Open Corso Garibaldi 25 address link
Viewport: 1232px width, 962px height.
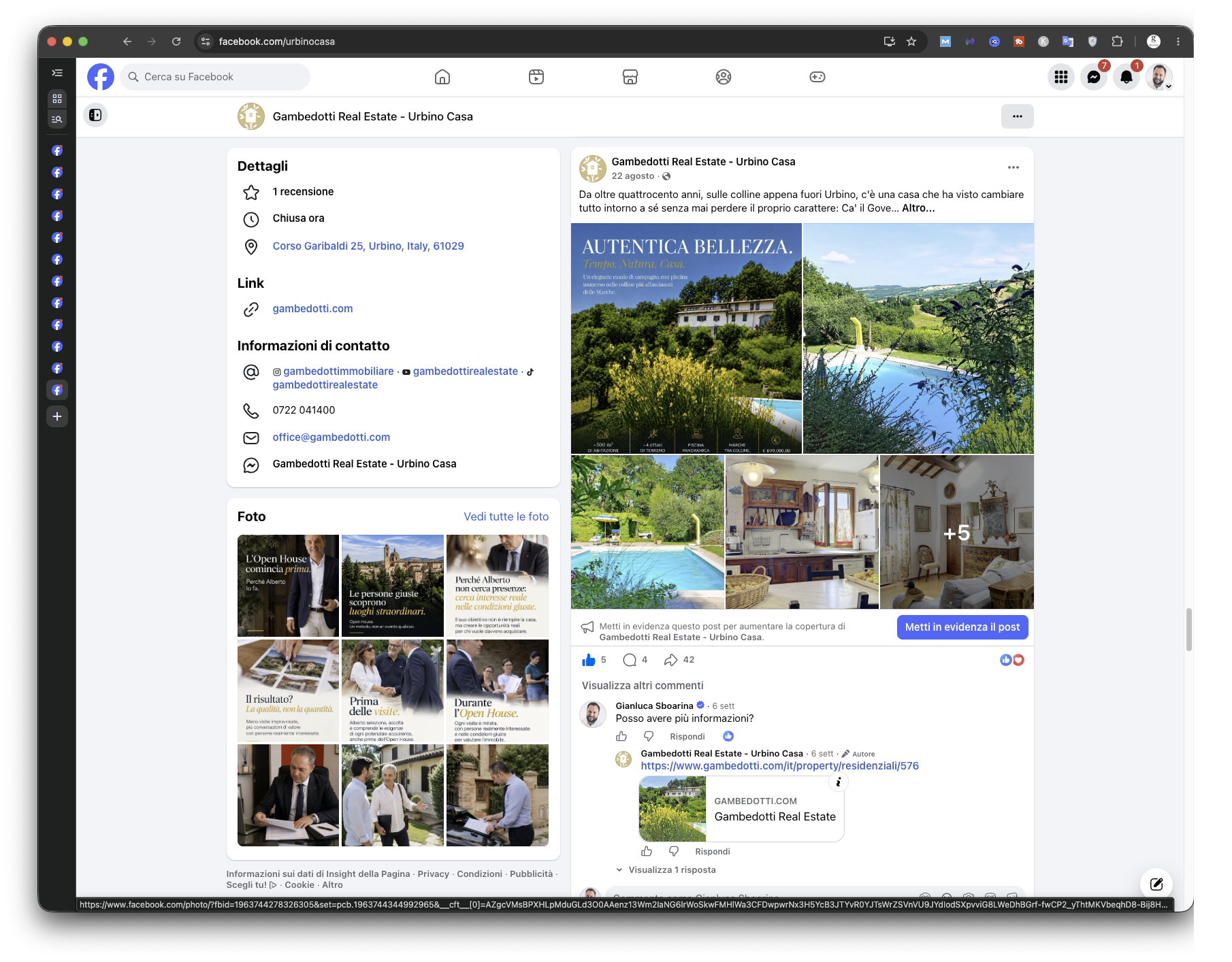pos(368,246)
